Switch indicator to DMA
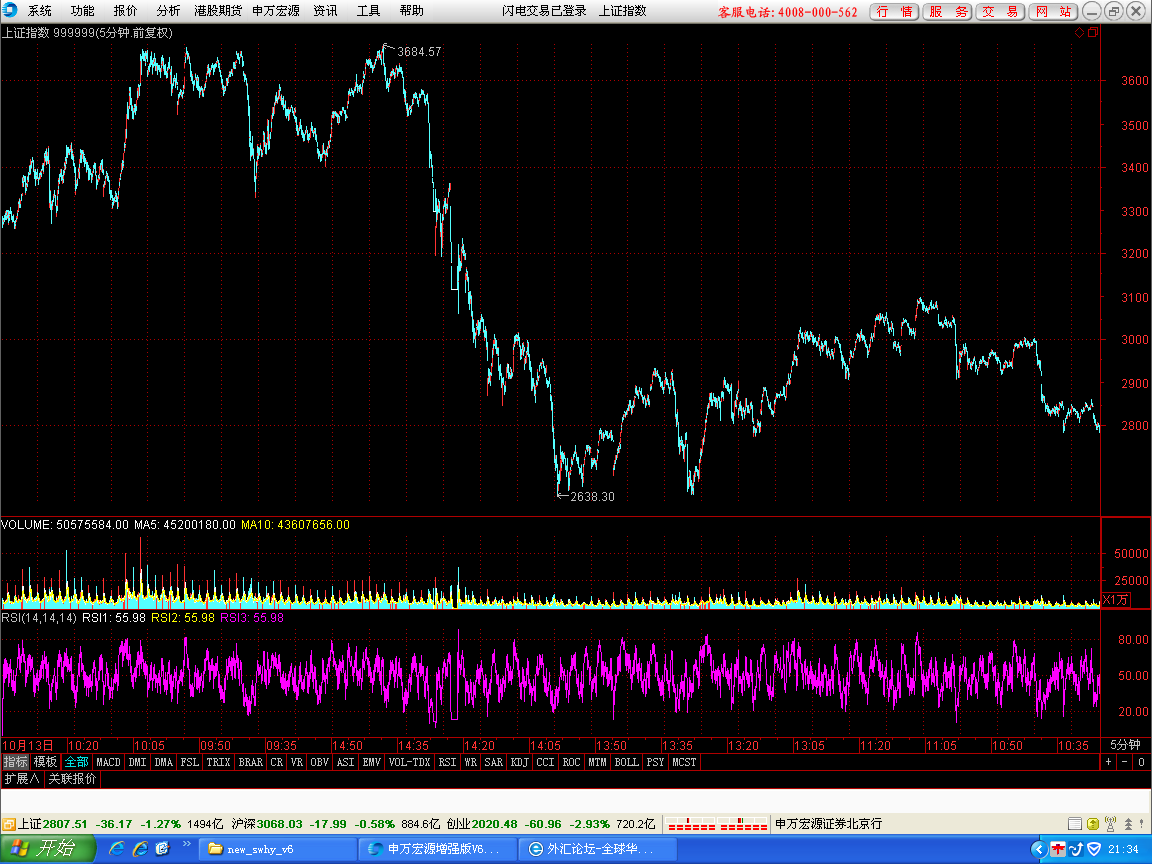This screenshot has width=1152, height=864. [164, 762]
